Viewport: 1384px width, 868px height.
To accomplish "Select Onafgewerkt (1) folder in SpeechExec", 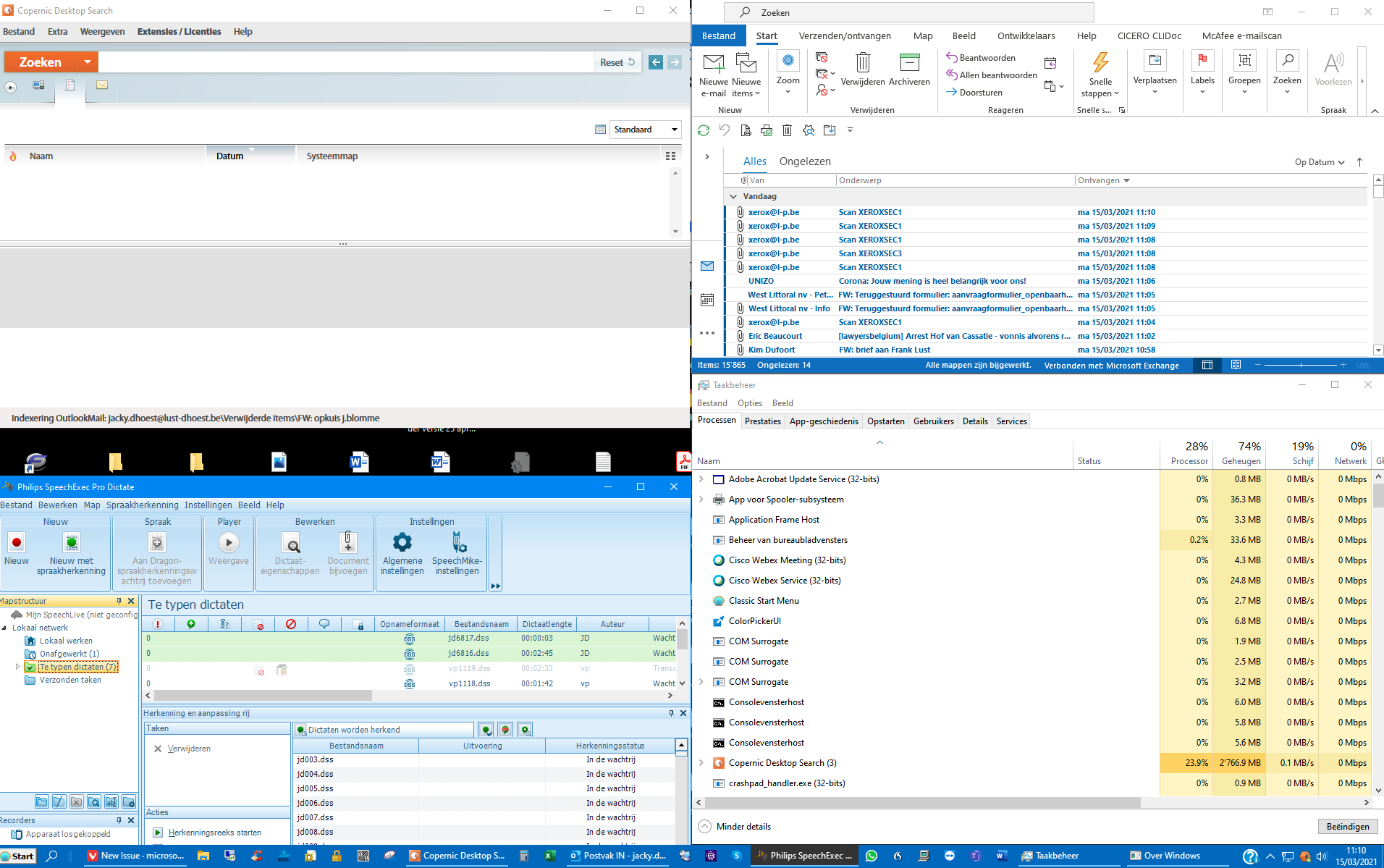I will pyautogui.click(x=69, y=654).
